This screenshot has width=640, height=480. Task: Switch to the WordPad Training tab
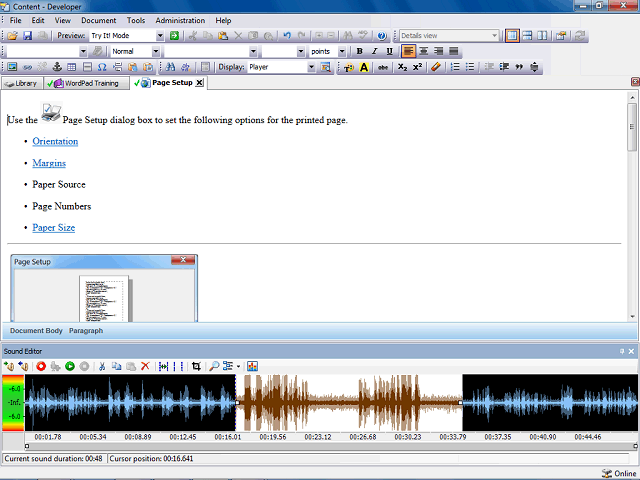(86, 83)
